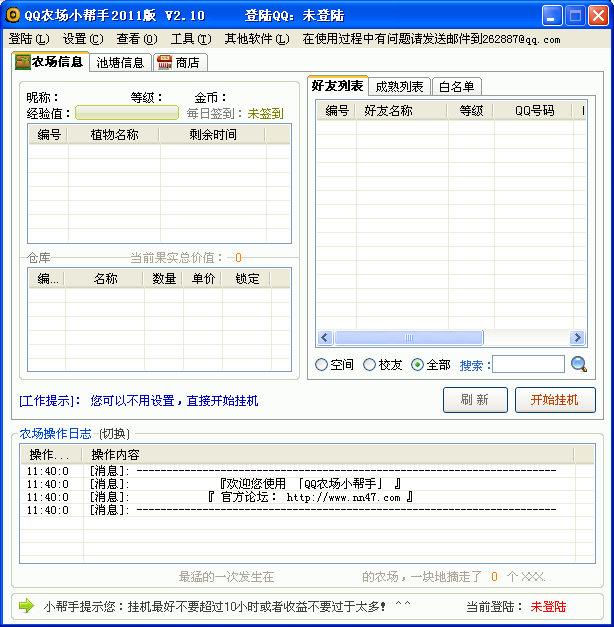Click the friend list scroll left arrow
This screenshot has width=614, height=627.
point(324,337)
